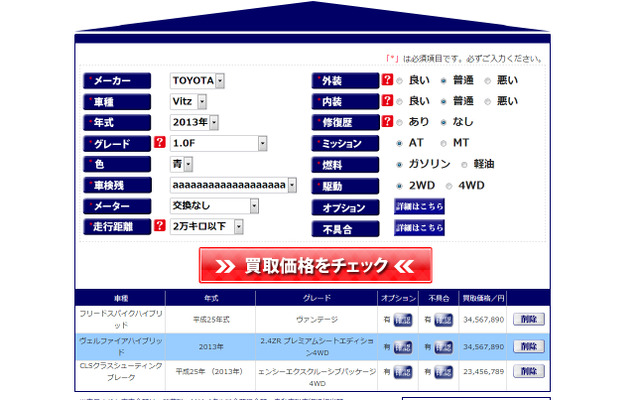Click the 23,456,789 price cell

(x=483, y=372)
